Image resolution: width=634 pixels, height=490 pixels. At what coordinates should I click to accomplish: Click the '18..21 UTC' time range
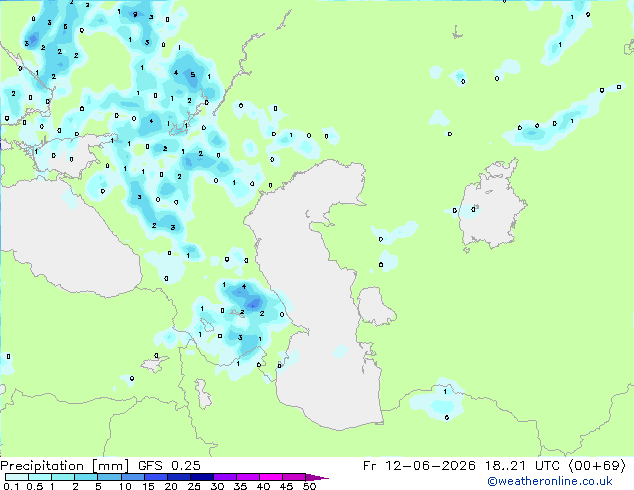[522, 466]
